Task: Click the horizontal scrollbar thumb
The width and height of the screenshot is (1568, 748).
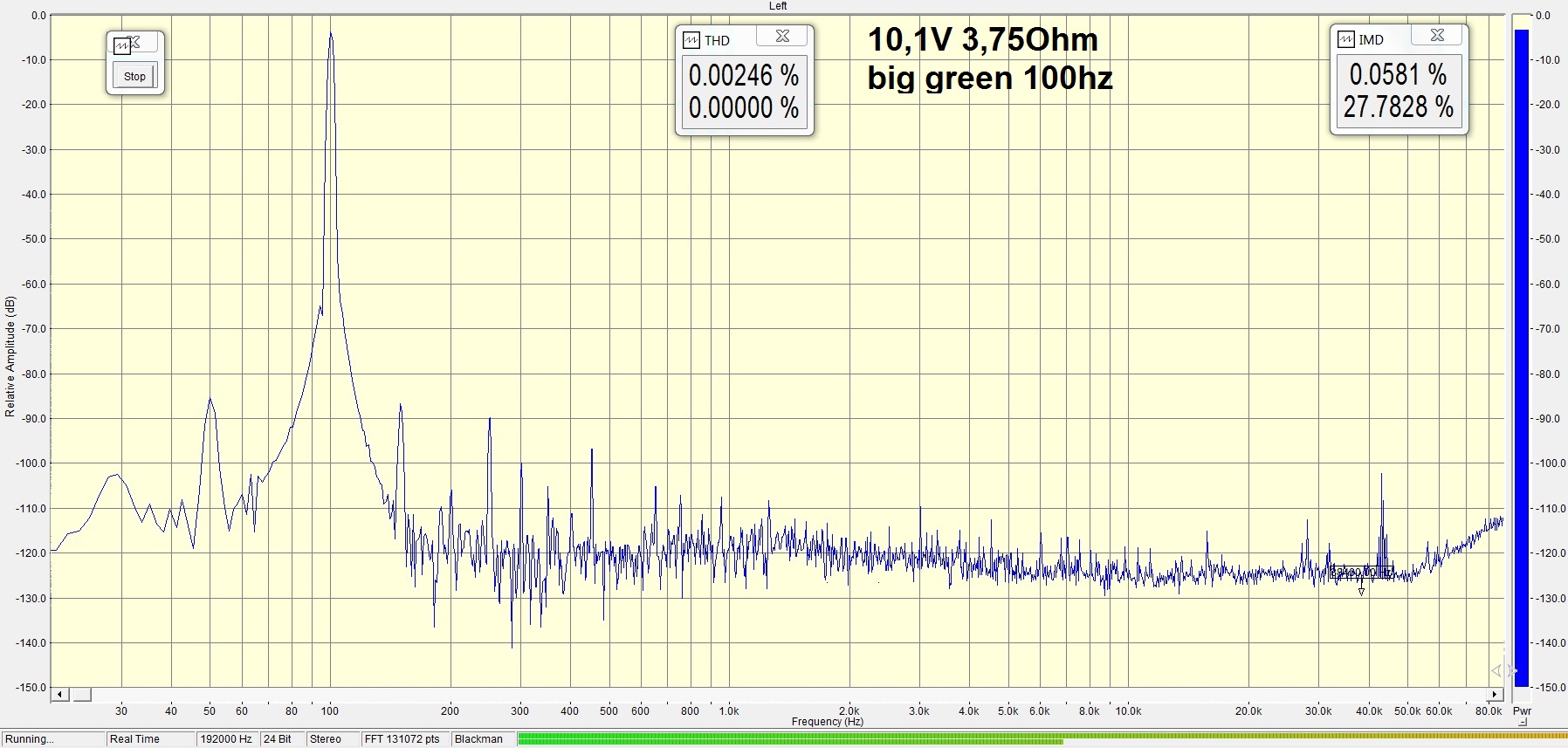Action: point(81,695)
